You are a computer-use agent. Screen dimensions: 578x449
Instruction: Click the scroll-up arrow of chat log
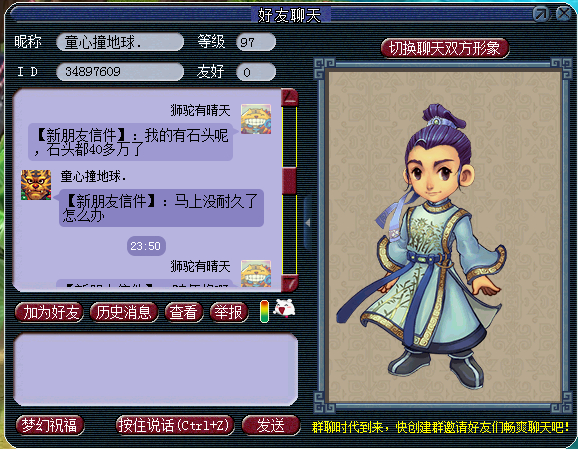pos(289,97)
